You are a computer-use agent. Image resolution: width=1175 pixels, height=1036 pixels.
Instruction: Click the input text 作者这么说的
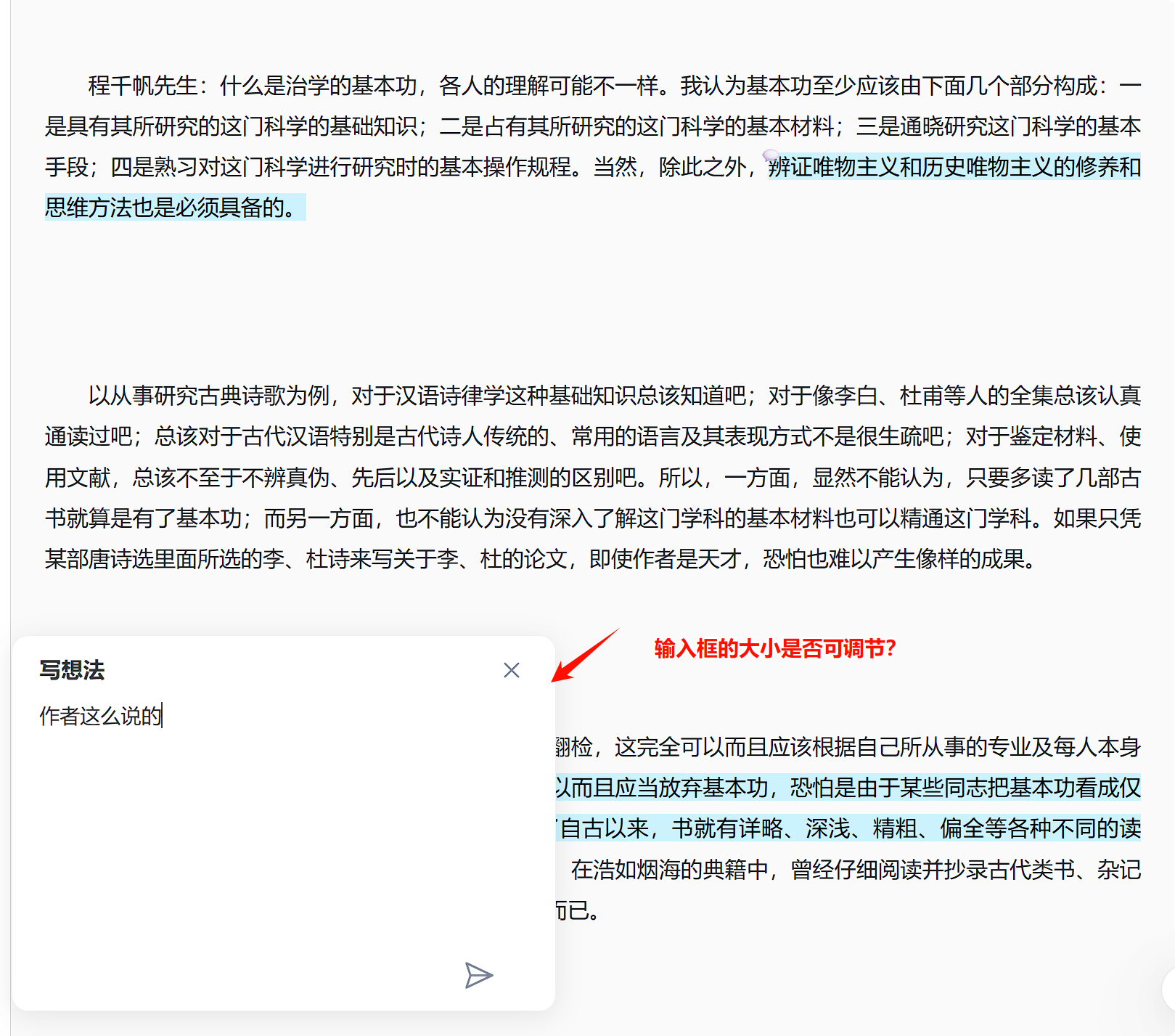point(101,717)
